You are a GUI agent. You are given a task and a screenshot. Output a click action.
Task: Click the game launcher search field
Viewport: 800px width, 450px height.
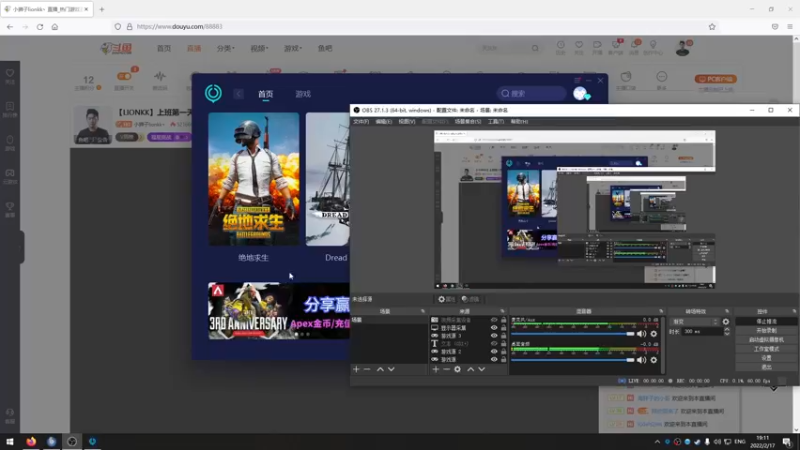(x=531, y=93)
